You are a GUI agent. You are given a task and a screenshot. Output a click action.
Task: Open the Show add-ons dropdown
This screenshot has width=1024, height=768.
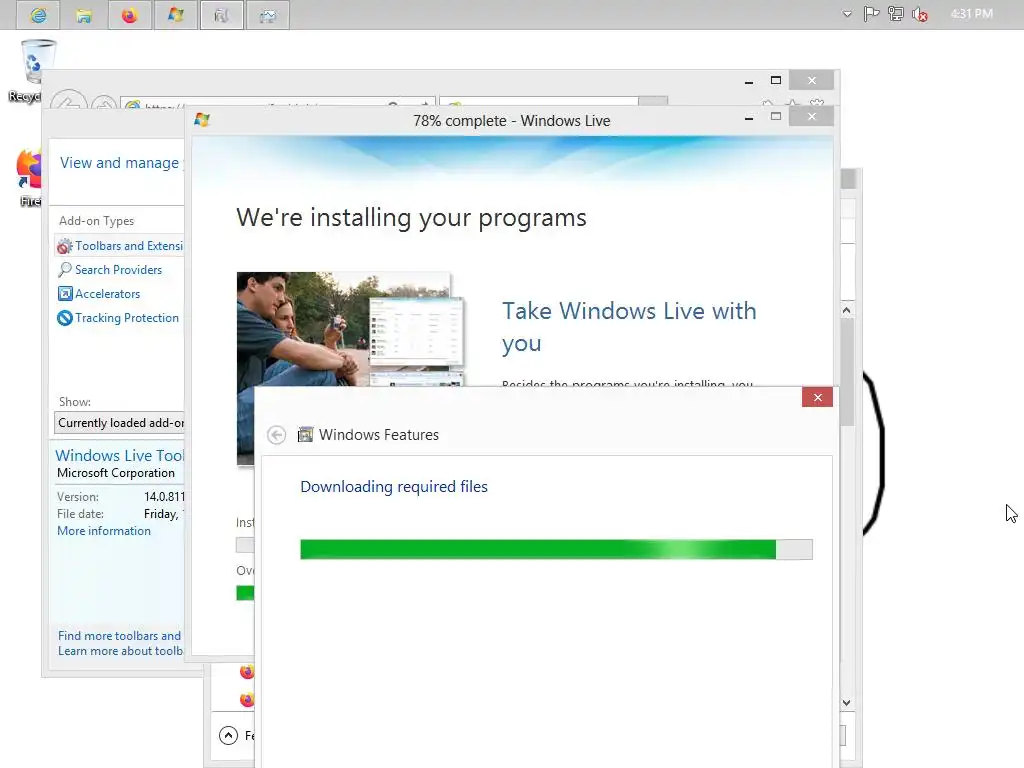point(120,423)
